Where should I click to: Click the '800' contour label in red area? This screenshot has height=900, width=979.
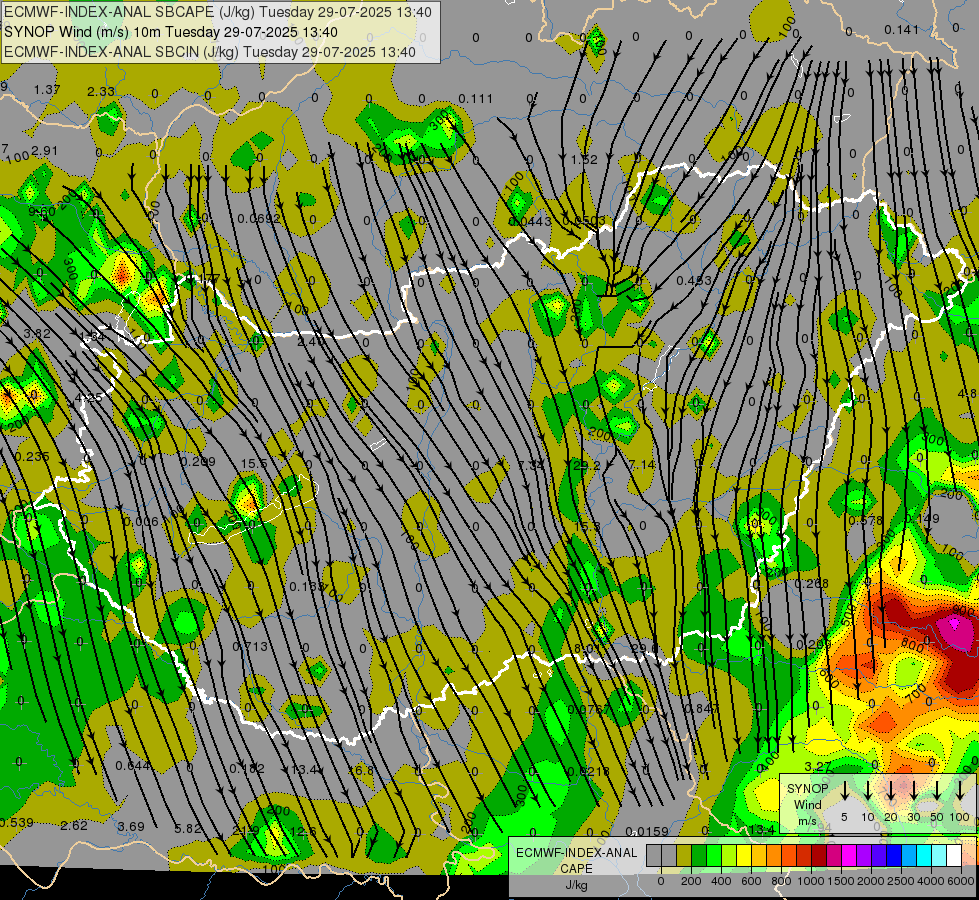(x=913, y=644)
